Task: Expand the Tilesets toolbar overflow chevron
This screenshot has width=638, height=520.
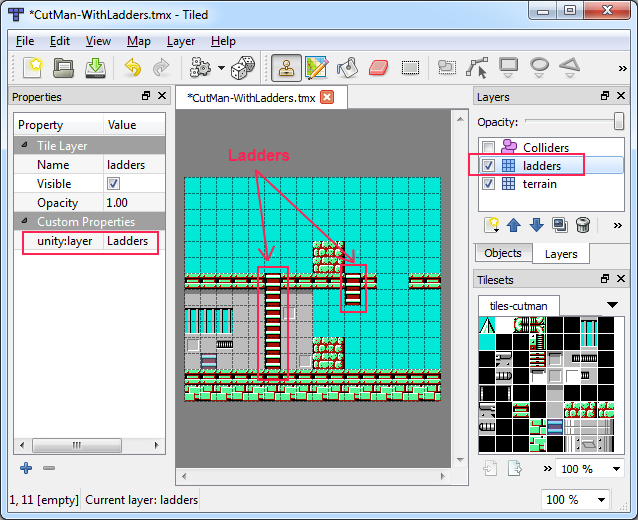Action: (x=548, y=469)
